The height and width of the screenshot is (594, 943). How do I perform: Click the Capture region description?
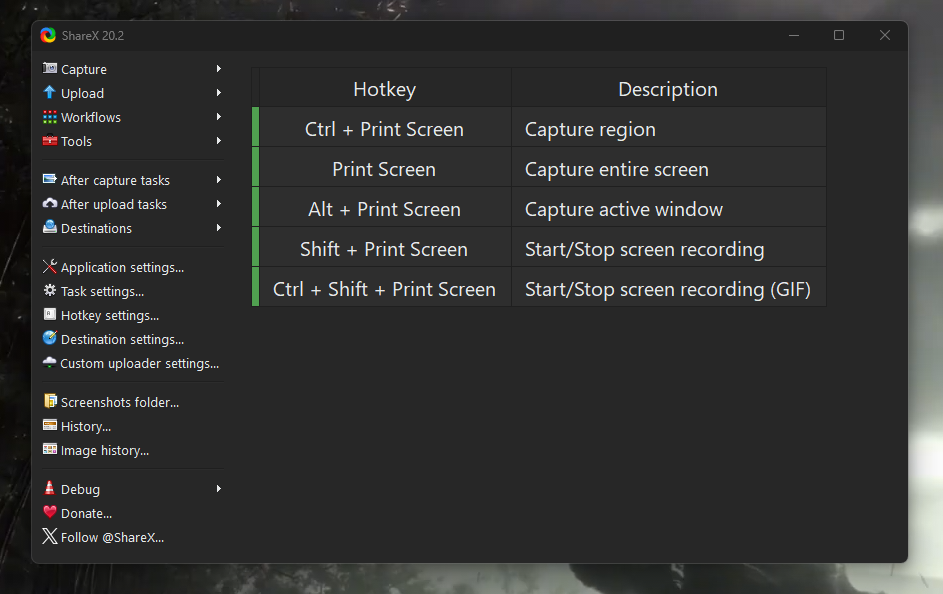(669, 129)
